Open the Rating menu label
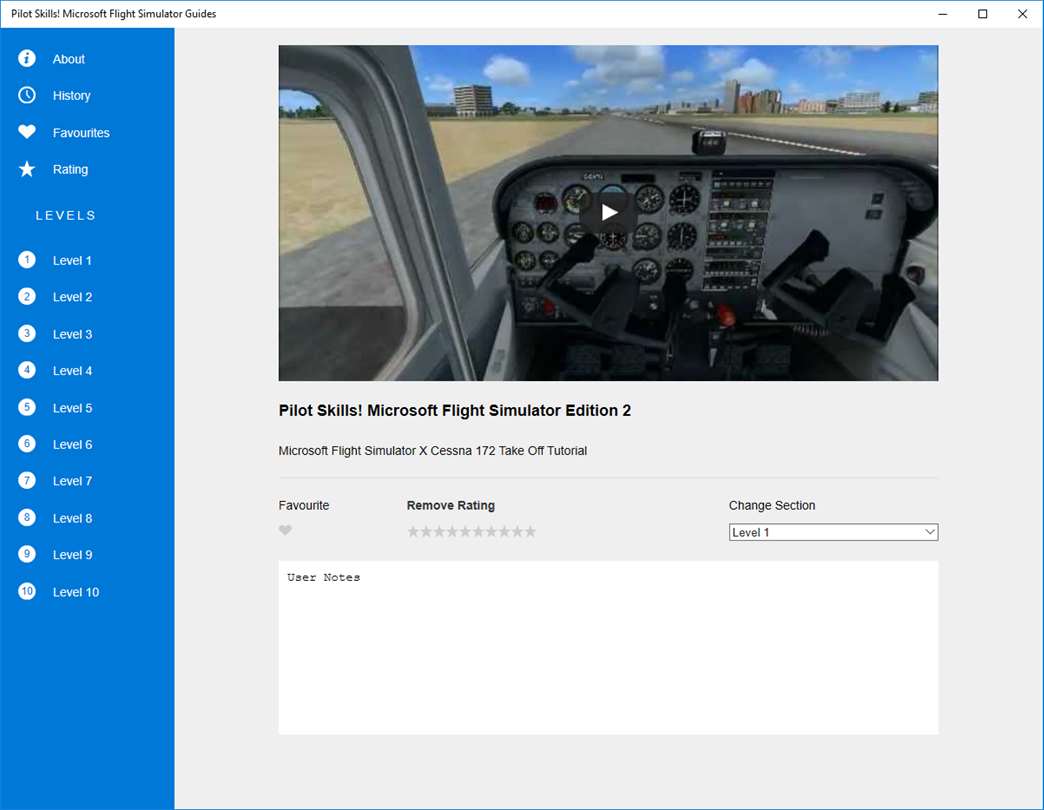Image resolution: width=1044 pixels, height=810 pixels. pyautogui.click(x=70, y=170)
